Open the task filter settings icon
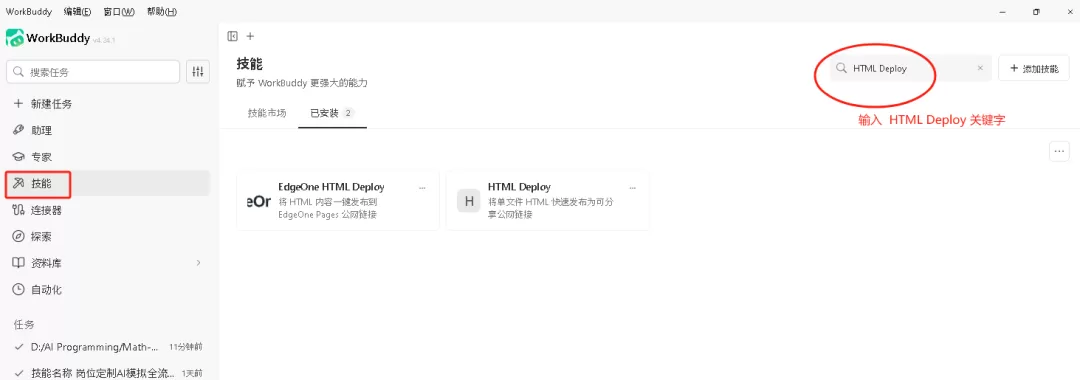This screenshot has height=380, width=1080. click(x=198, y=72)
